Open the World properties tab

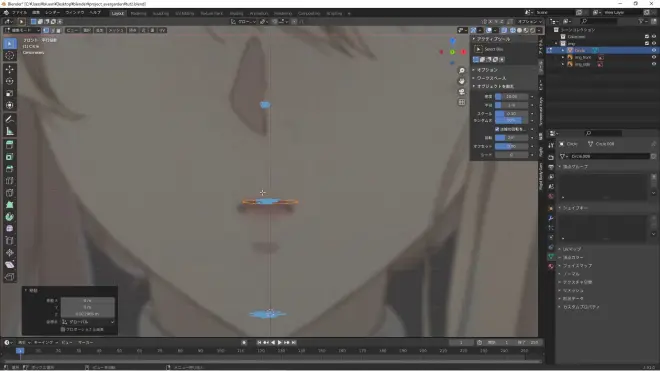(551, 197)
